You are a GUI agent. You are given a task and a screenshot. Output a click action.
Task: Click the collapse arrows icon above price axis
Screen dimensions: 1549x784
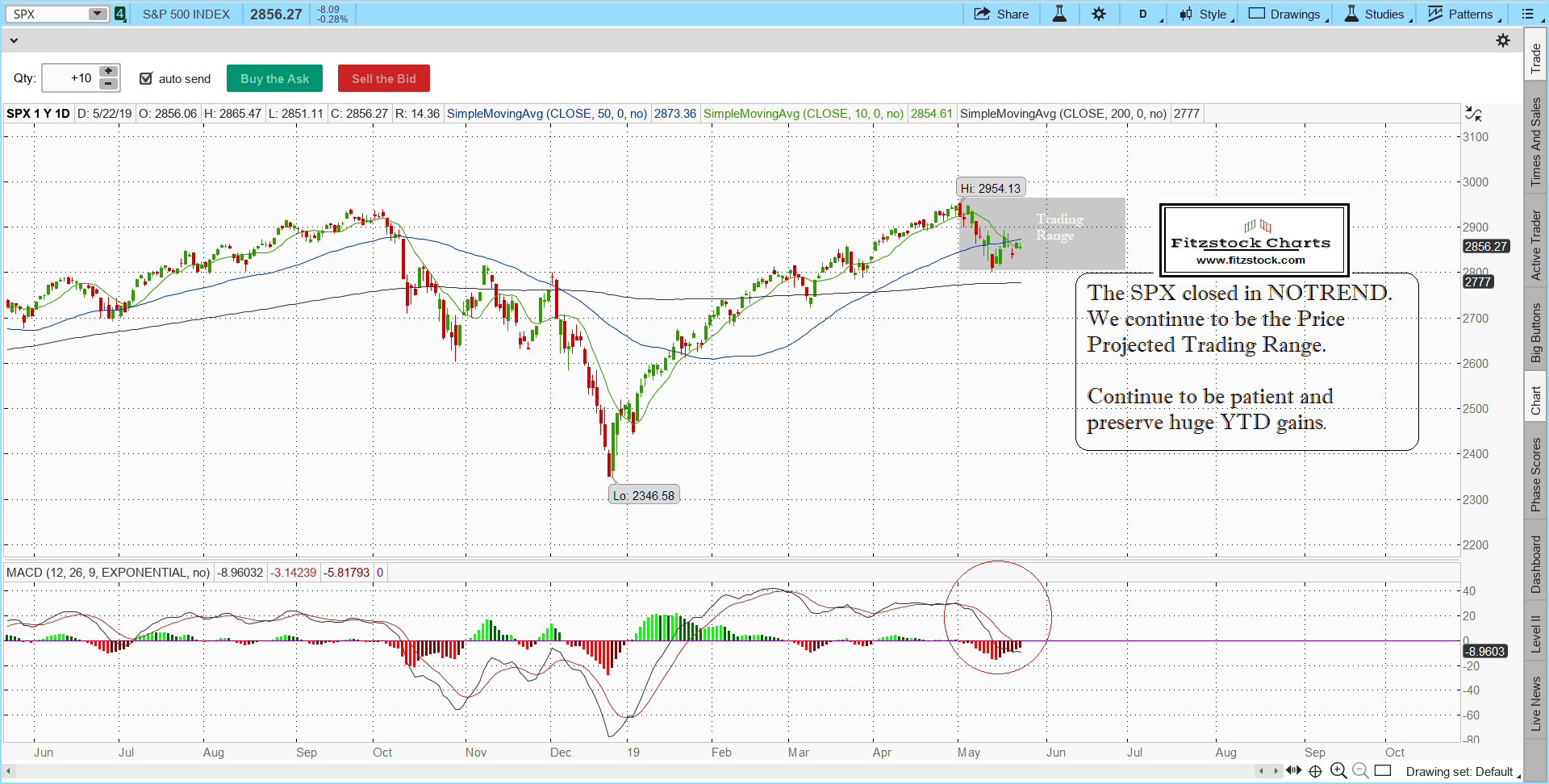coord(1473,114)
